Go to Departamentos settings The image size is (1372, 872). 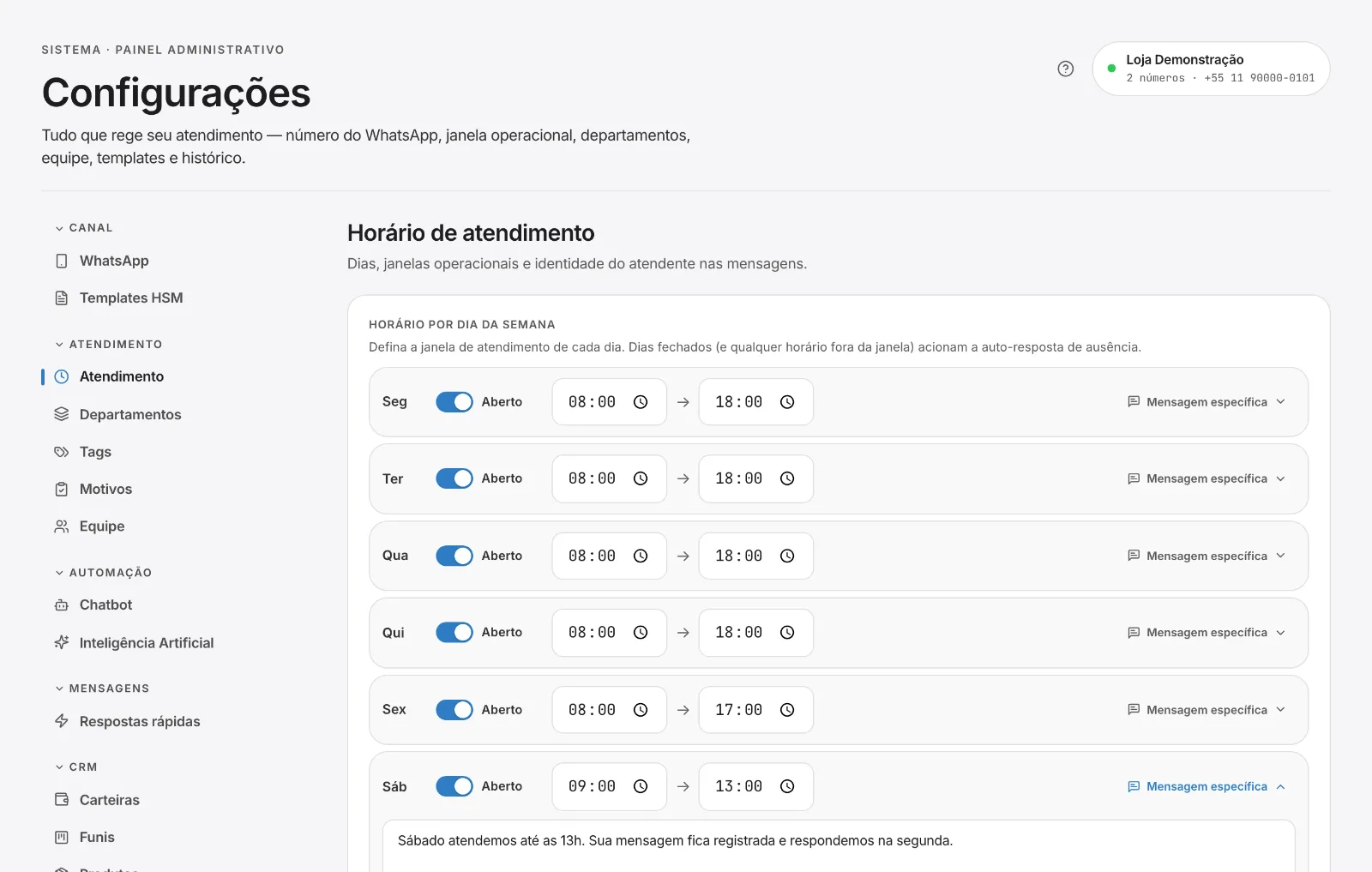click(x=130, y=414)
